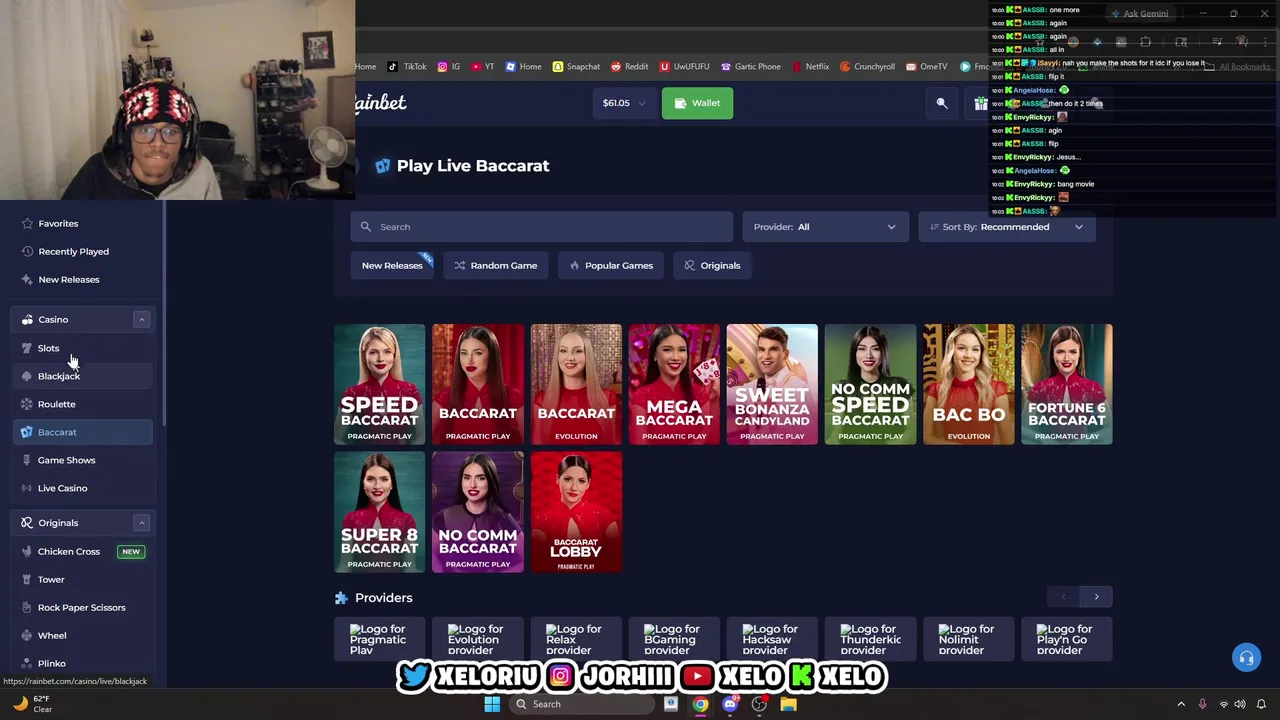Open Sort By: Recommended dropdown
The image size is (1280, 720).
[x=1006, y=227]
